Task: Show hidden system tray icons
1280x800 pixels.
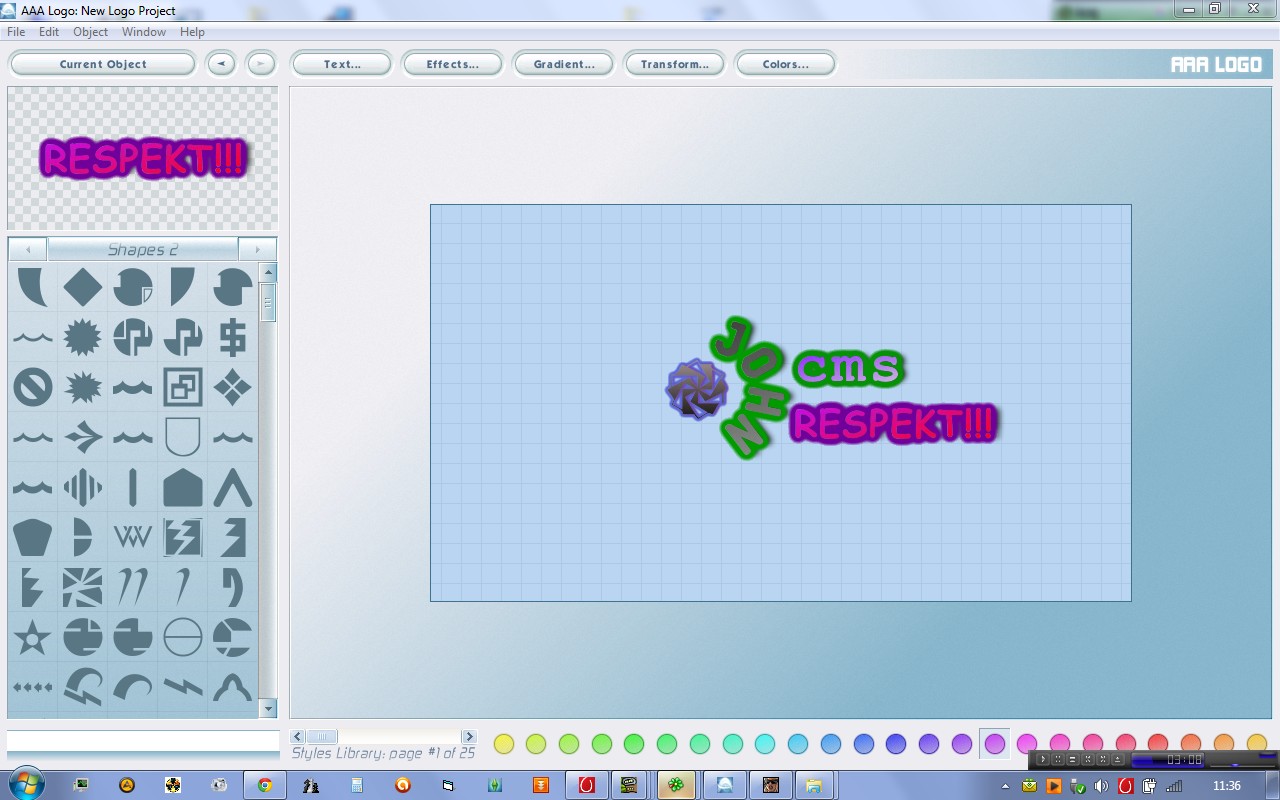Action: [x=1006, y=786]
